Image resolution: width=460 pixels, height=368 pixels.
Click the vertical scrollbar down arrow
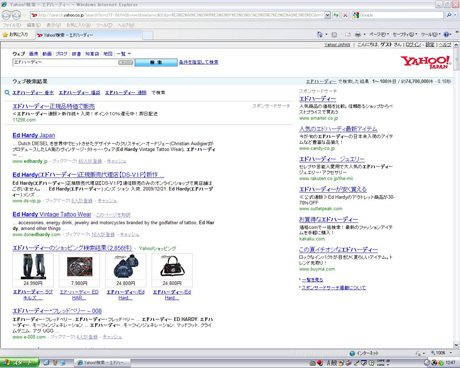456,345
